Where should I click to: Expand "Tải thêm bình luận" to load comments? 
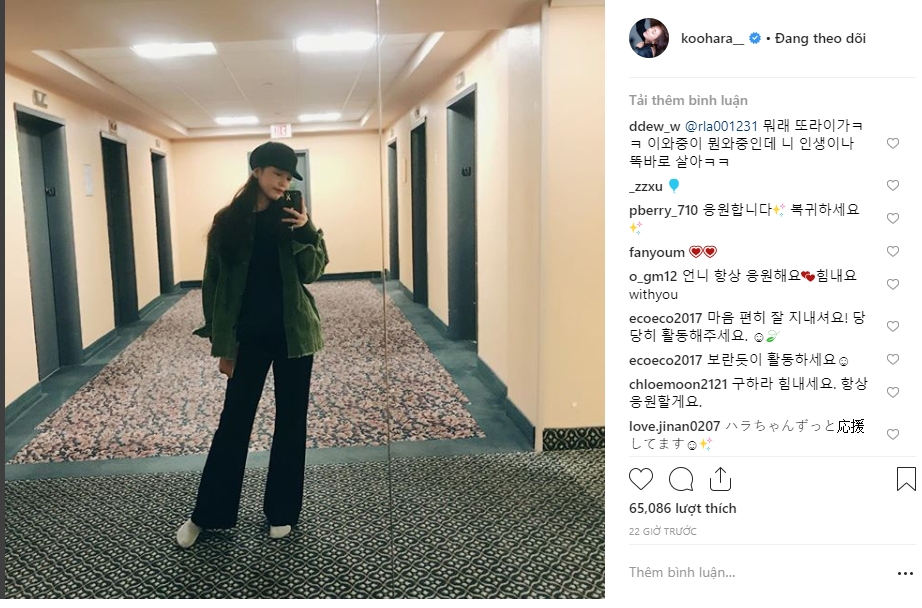[x=688, y=101]
